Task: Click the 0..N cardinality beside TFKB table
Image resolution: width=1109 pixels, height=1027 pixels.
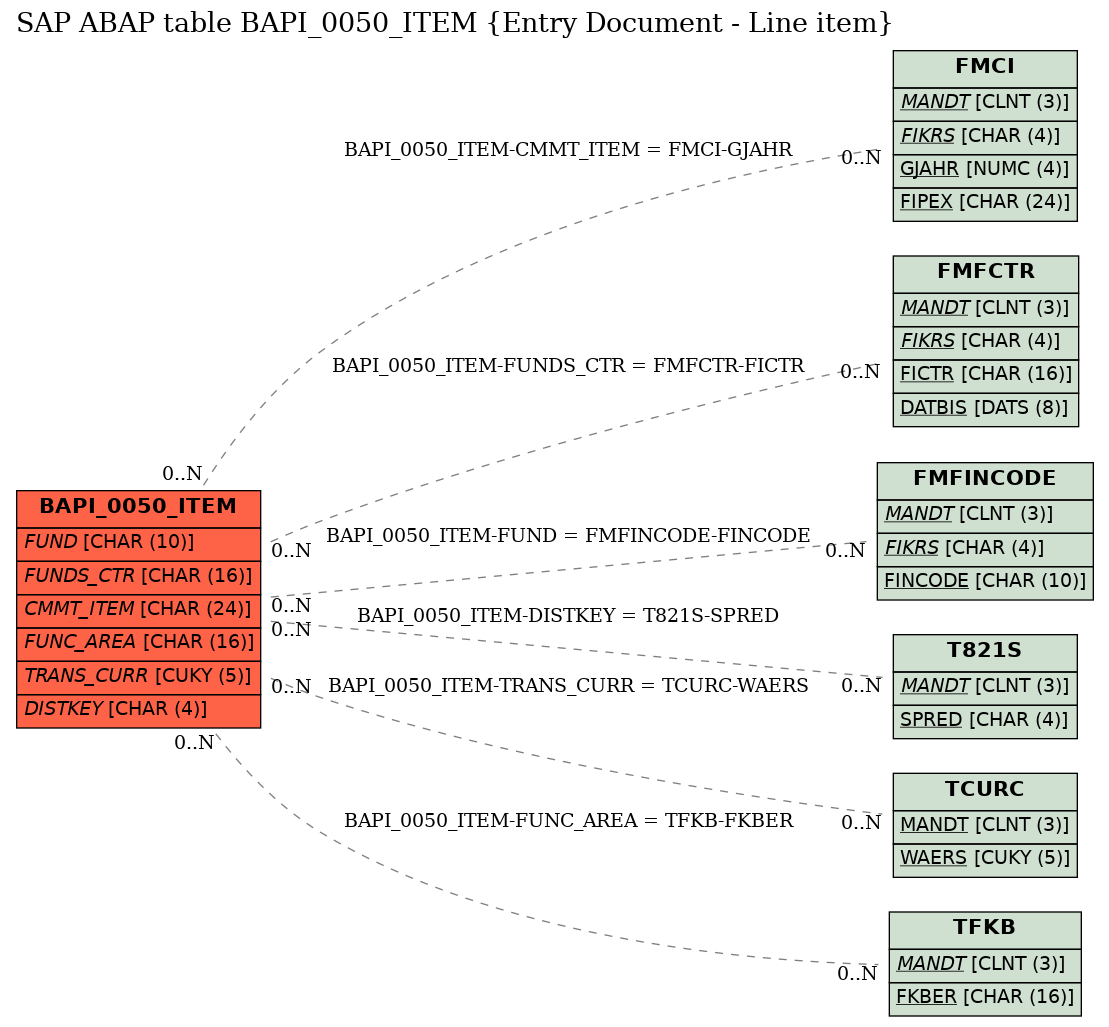Action: click(x=857, y=974)
